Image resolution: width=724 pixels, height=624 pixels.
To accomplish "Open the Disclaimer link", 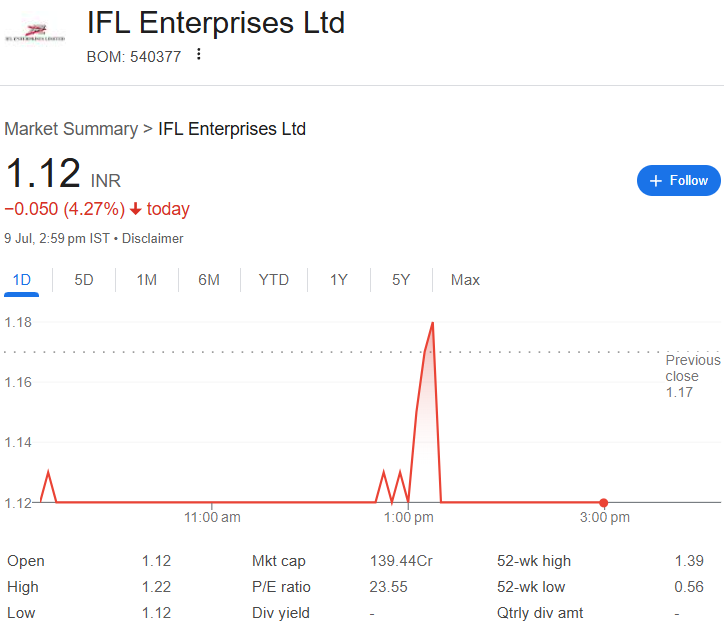I will tap(153, 238).
